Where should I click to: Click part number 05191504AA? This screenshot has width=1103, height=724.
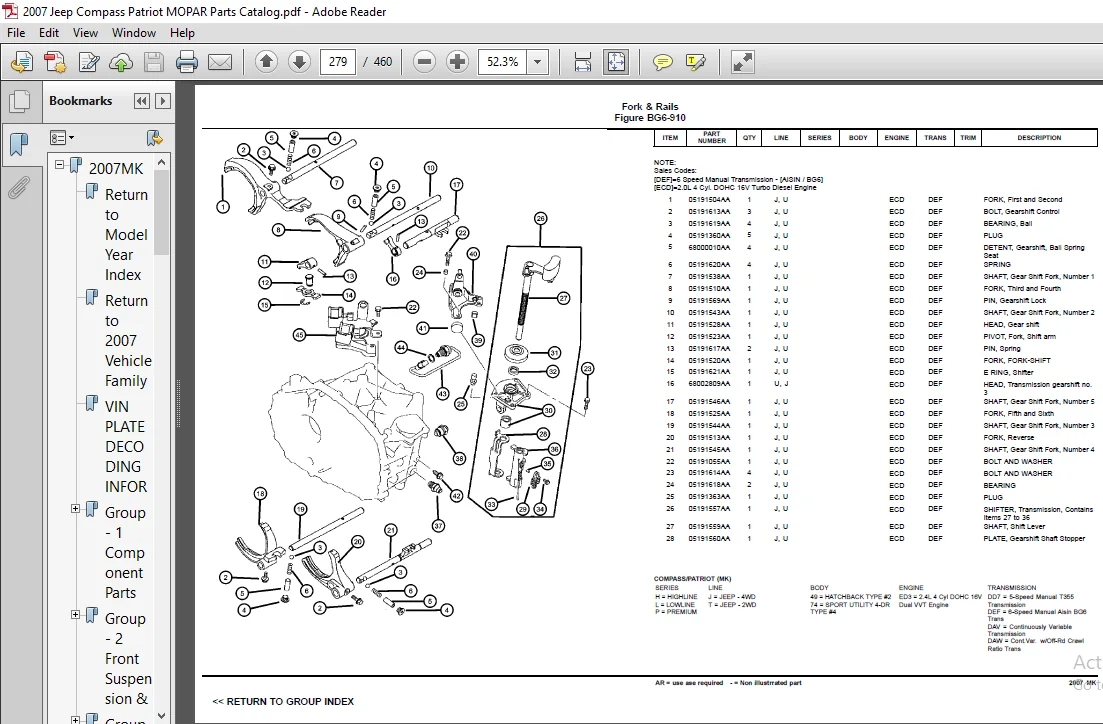click(x=709, y=200)
